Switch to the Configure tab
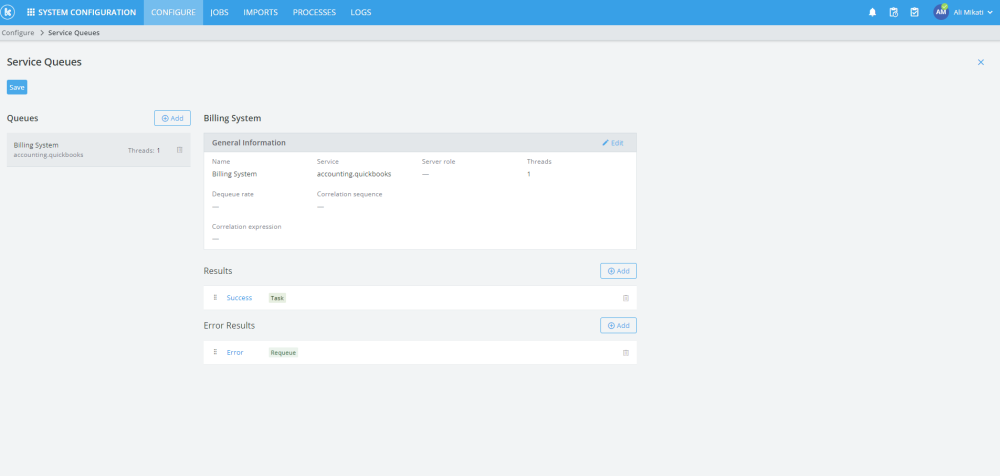The height and width of the screenshot is (476, 1000). coord(173,12)
